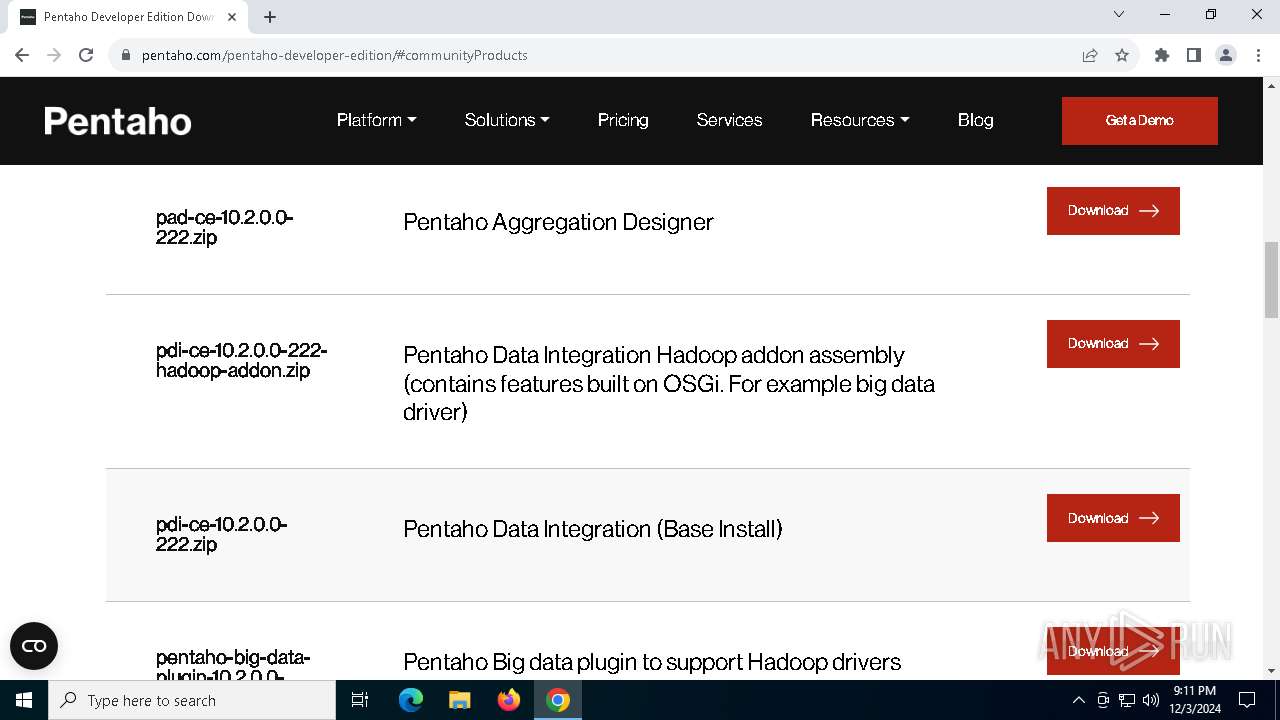The height and width of the screenshot is (720, 1280).
Task: Download Pentaho Aggregation Designer zip
Action: click(x=1113, y=211)
